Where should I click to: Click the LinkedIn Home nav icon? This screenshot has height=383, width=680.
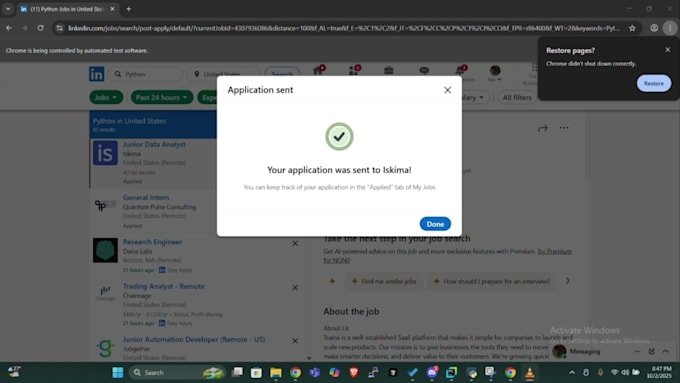[318, 71]
